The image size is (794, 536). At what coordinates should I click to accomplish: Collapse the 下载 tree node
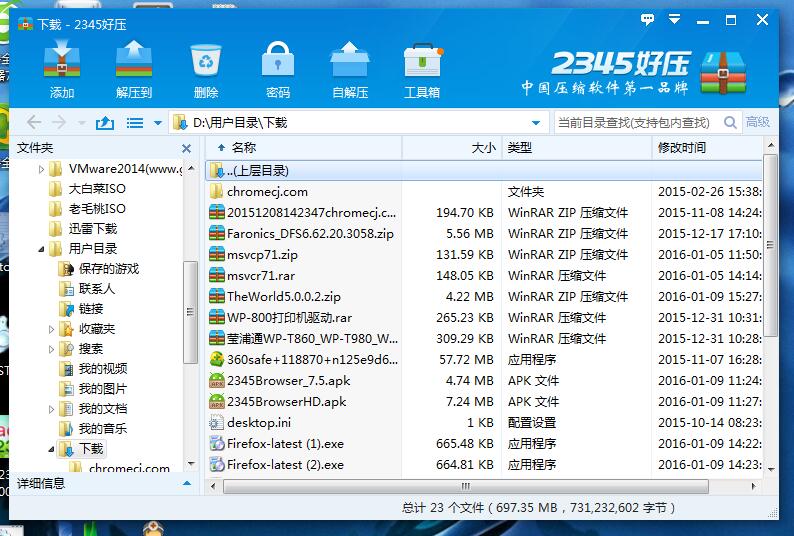51,449
